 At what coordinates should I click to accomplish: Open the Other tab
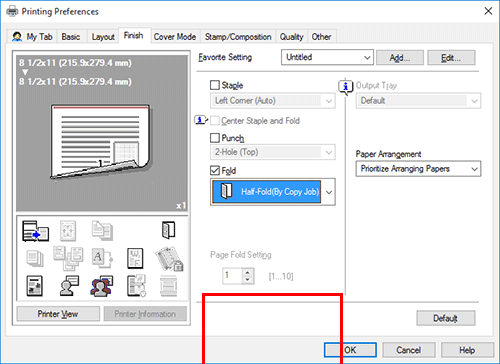tap(321, 37)
